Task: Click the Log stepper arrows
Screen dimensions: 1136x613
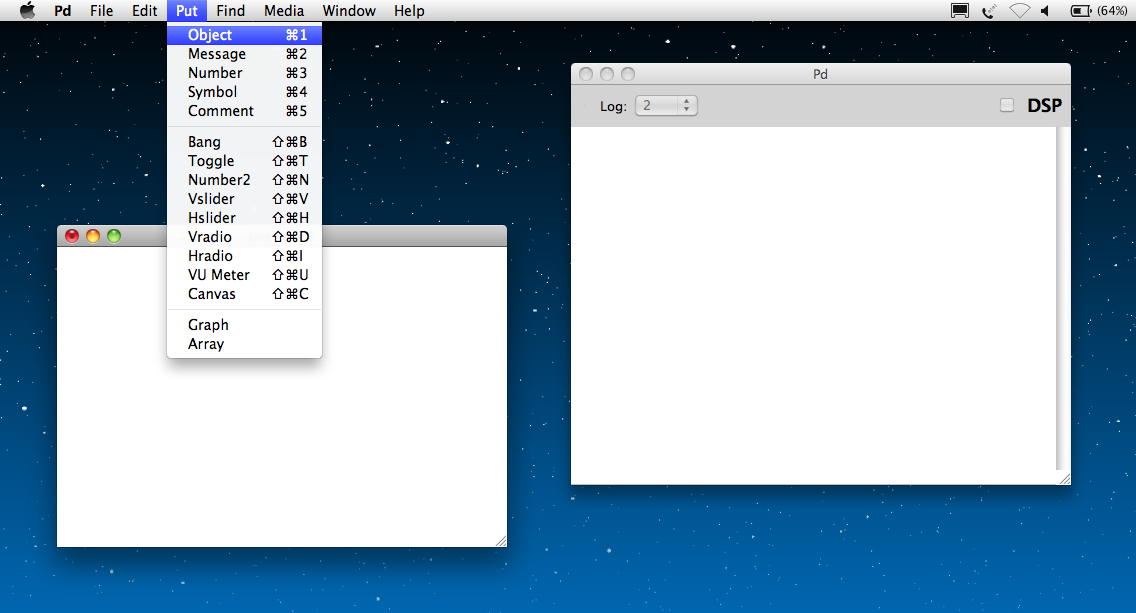Action: (x=686, y=106)
